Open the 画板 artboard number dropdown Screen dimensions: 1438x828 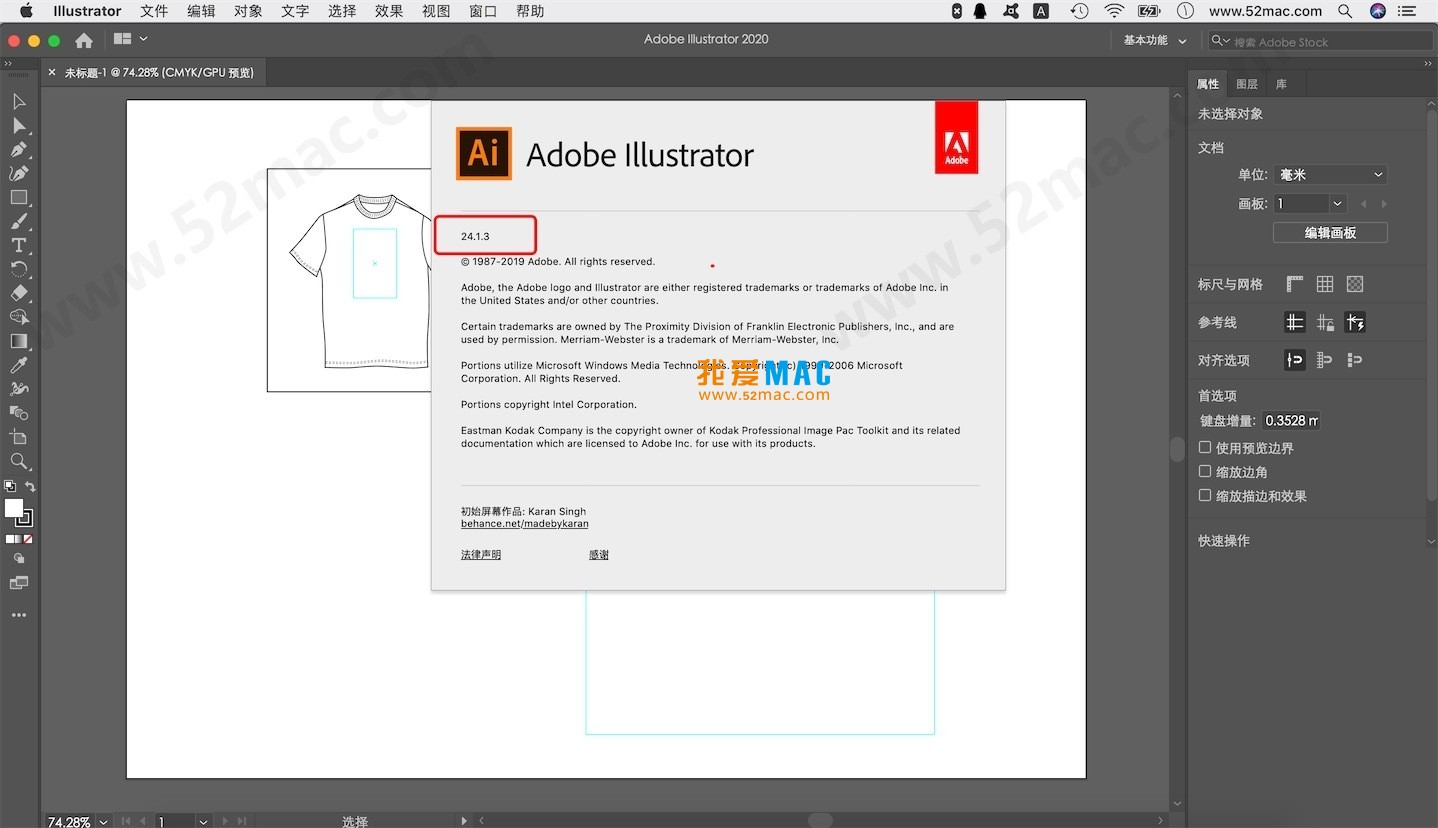tap(1338, 203)
